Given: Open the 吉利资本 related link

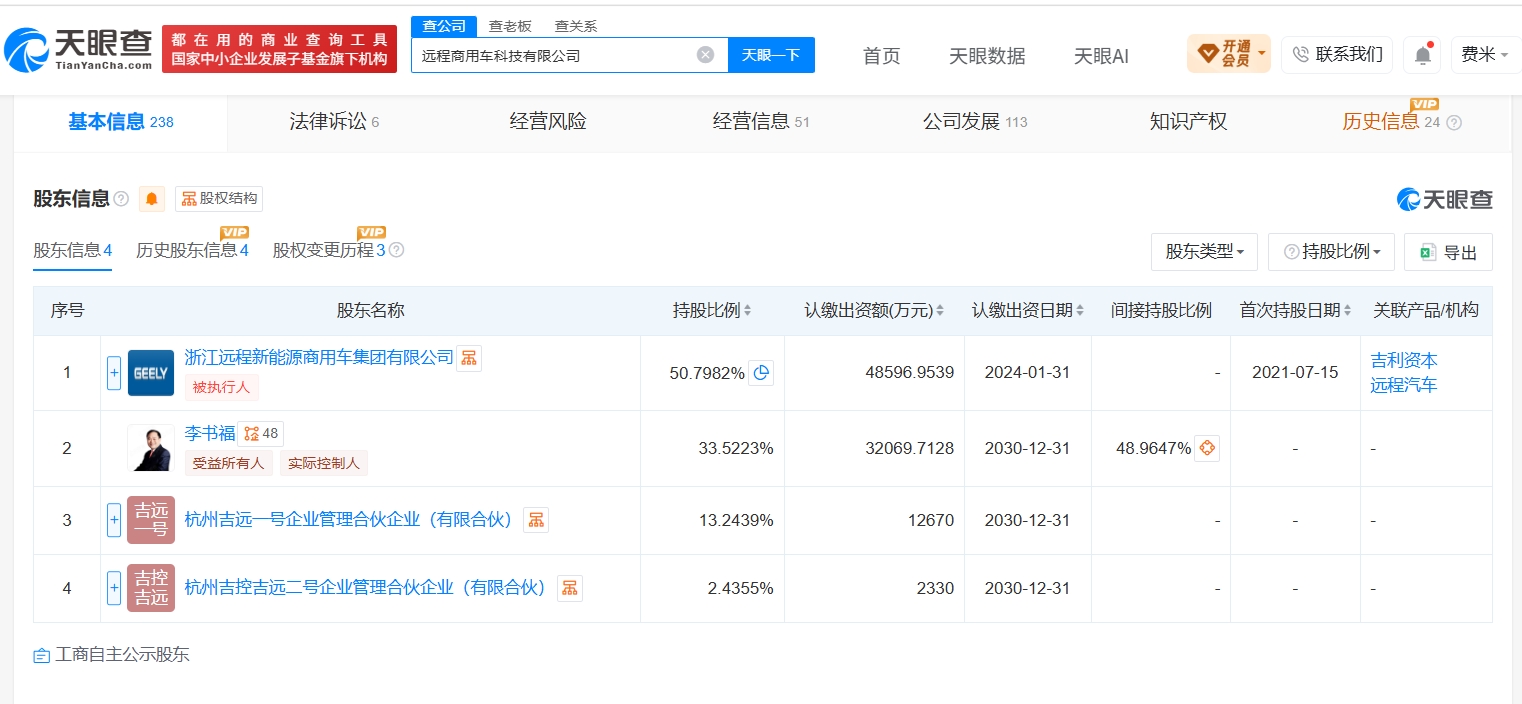Looking at the screenshot, I should (x=1404, y=360).
